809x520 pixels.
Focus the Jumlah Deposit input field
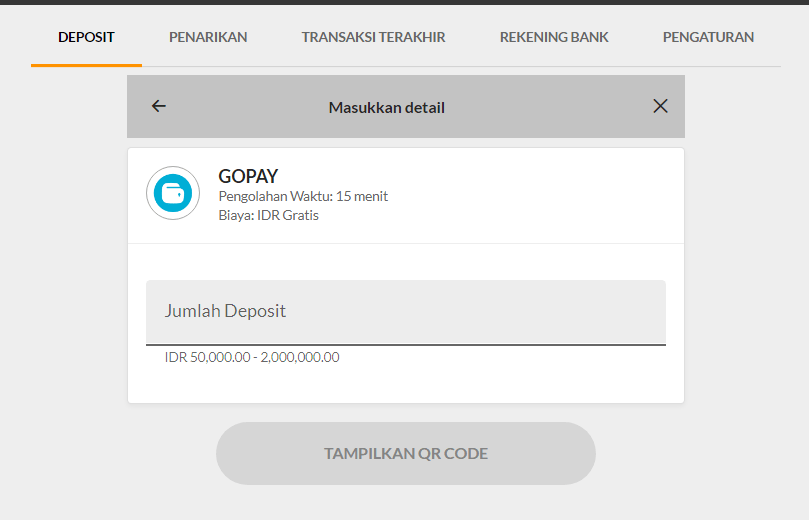pyautogui.click(x=405, y=312)
